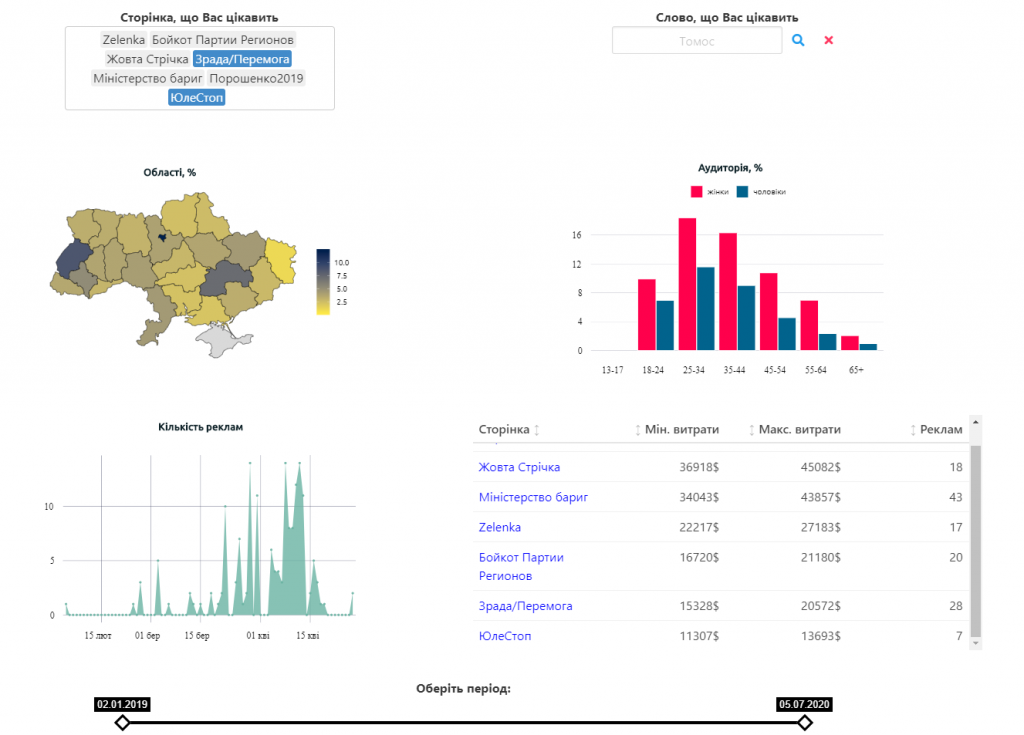Deselect the Зрада/Перемога page tag
The height and width of the screenshot is (735, 1024).
click(242, 59)
